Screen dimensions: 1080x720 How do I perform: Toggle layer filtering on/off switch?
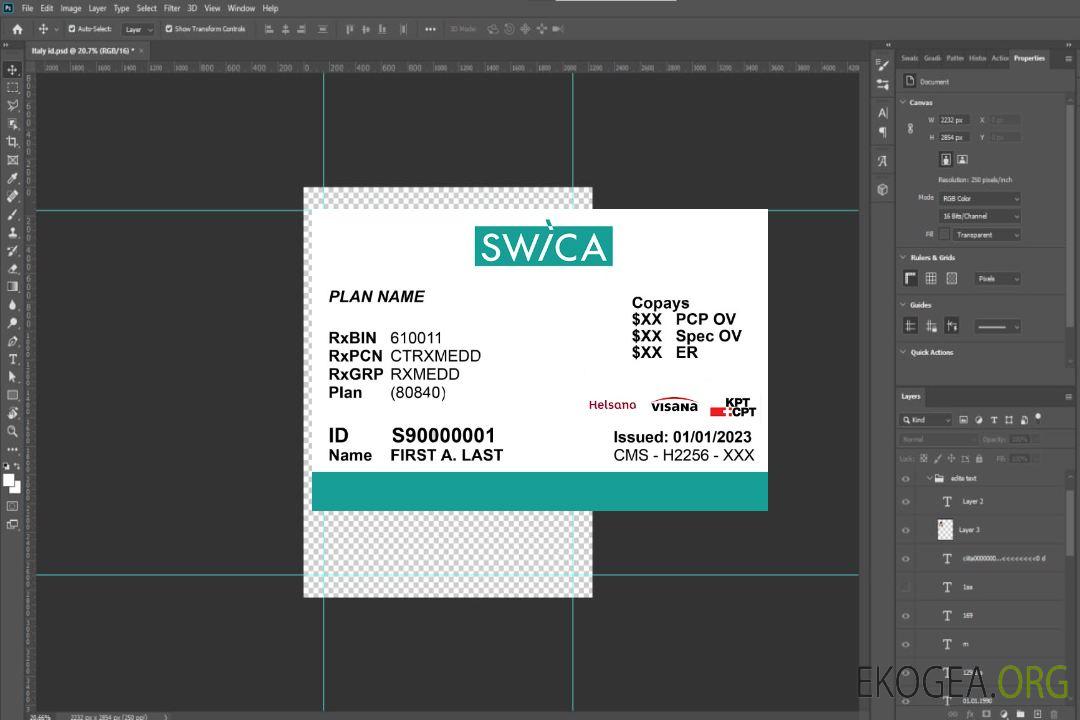coord(1038,418)
